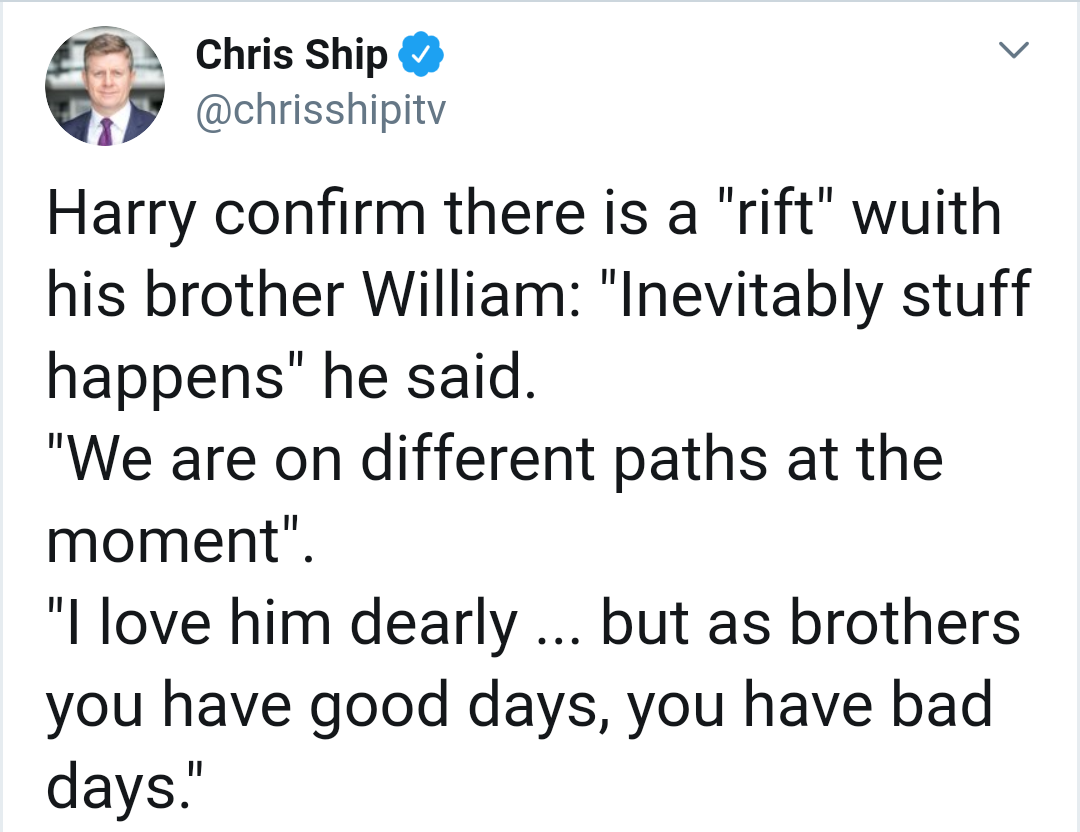
Task: Click the text "he said."
Action: [x=422, y=378]
